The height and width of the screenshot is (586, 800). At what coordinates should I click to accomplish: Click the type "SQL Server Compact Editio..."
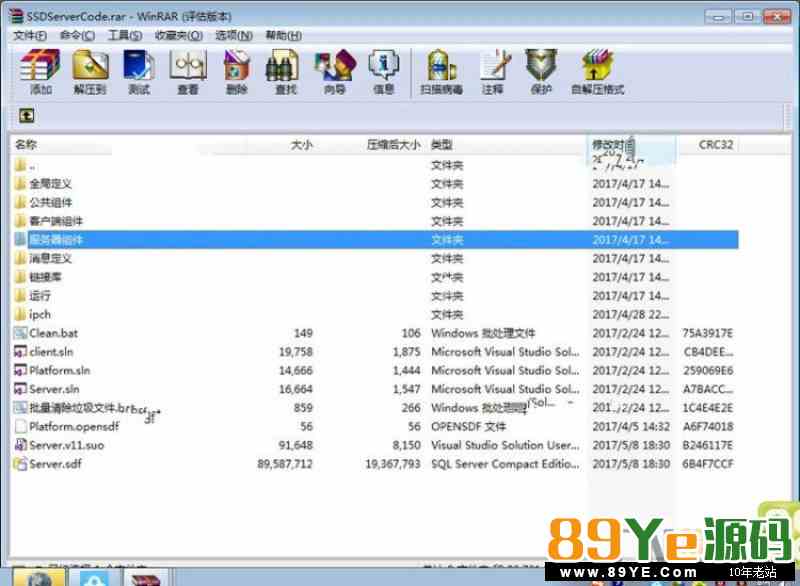(x=505, y=464)
